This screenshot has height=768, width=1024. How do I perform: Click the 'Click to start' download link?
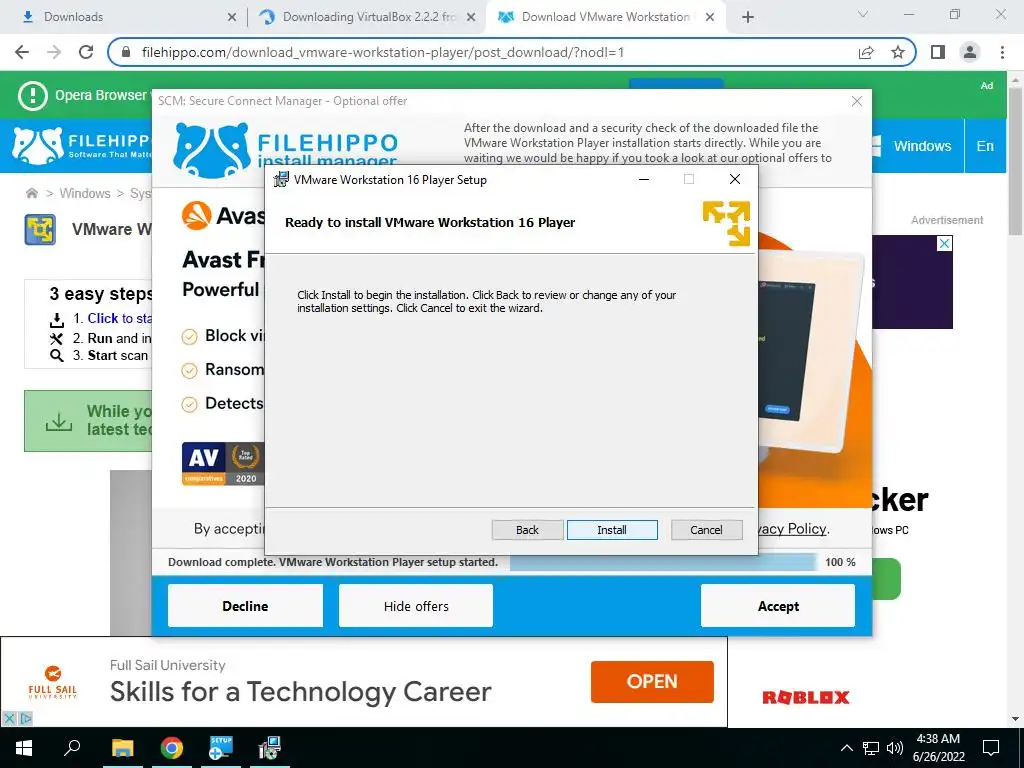click(120, 318)
